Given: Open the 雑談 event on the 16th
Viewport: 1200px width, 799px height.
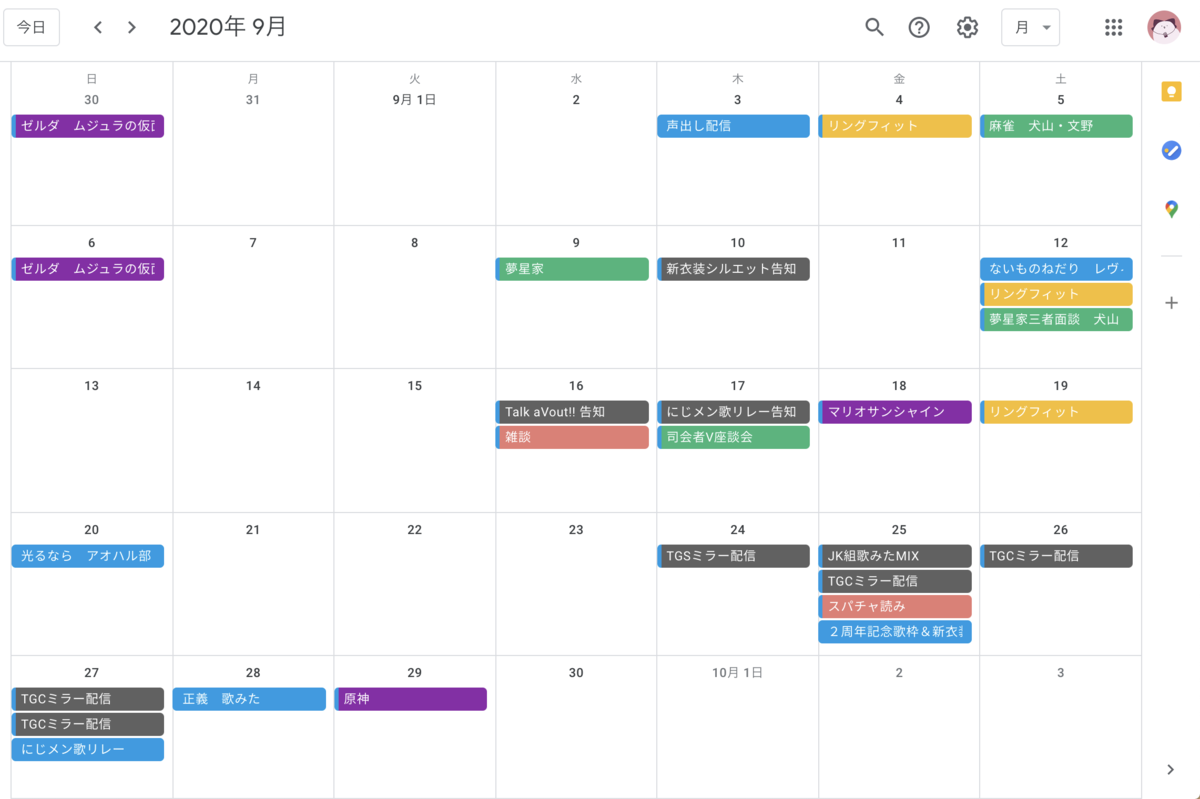Looking at the screenshot, I should (572, 437).
